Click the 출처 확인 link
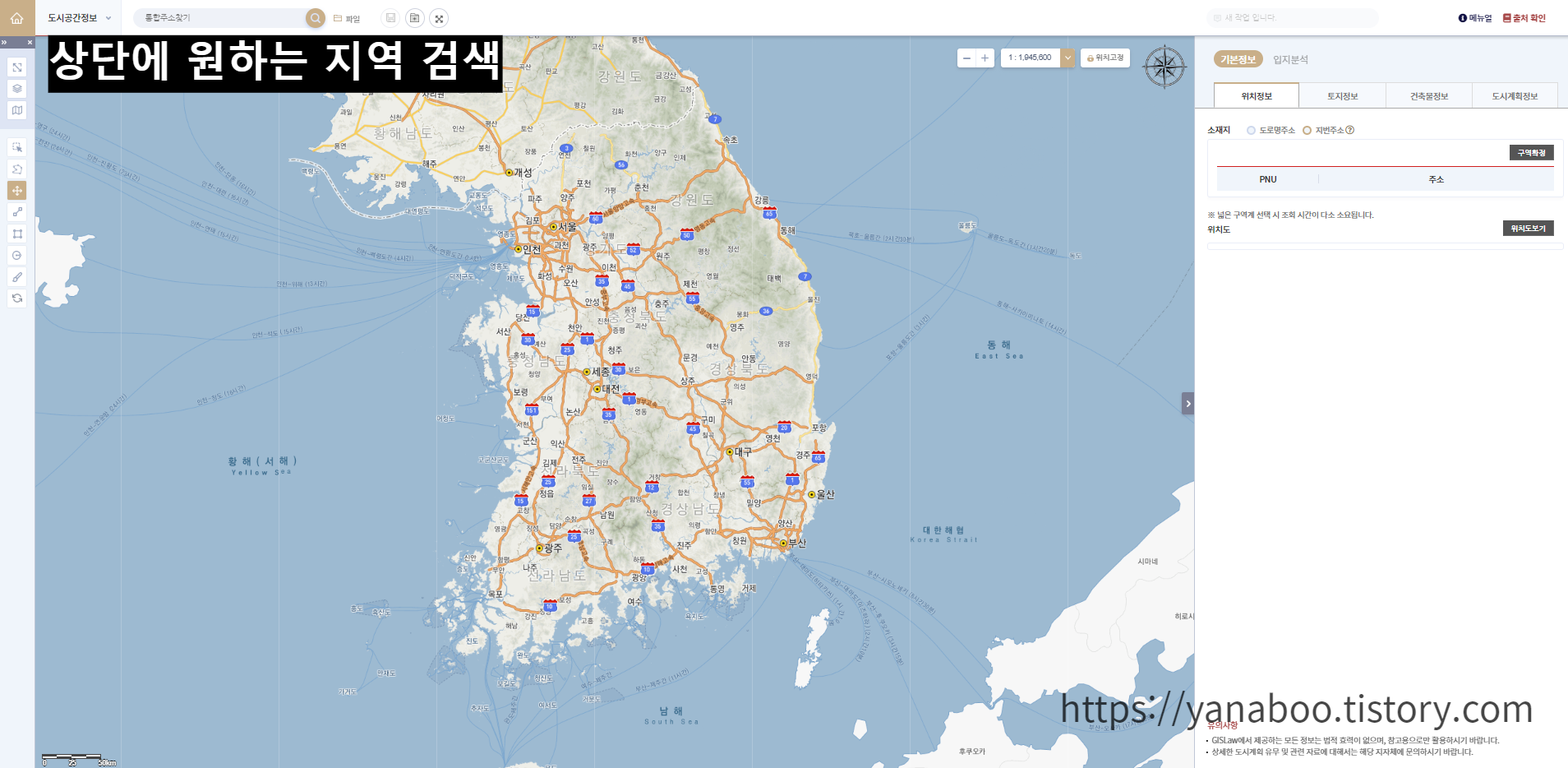The image size is (1568, 768). coord(1524,18)
